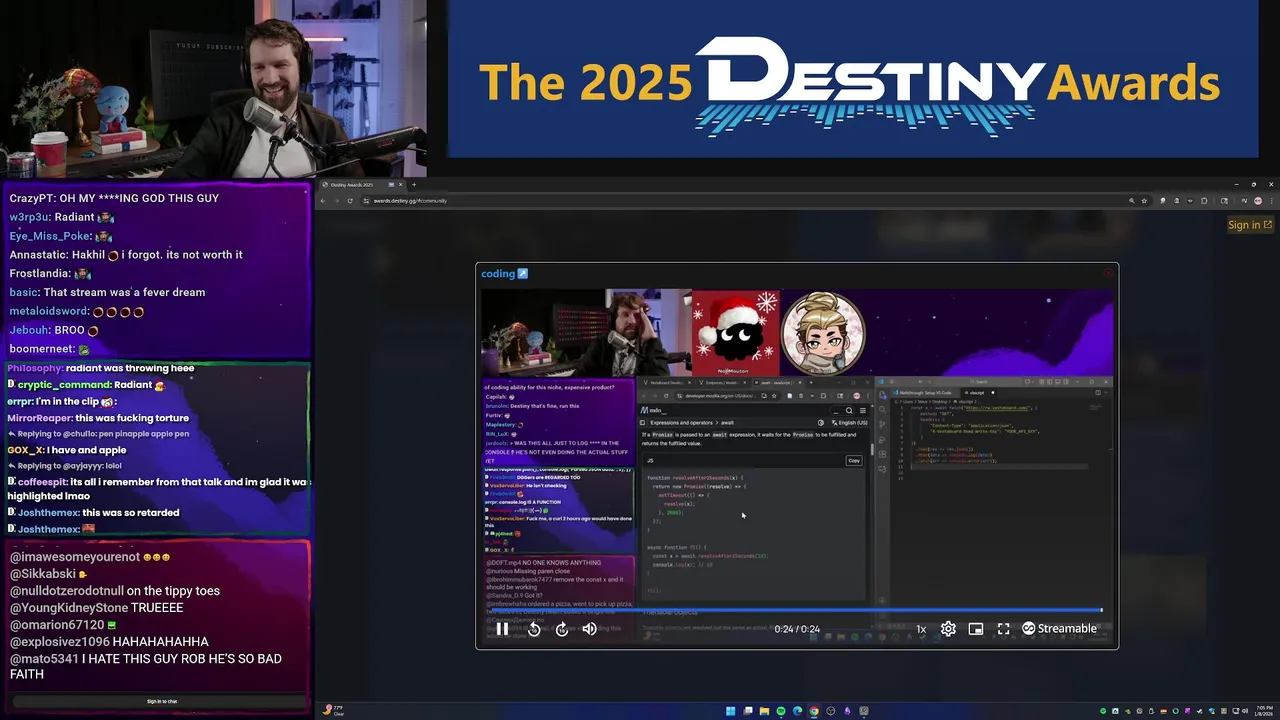Skip the video forward ten seconds
Viewport: 1280px width, 720px height.
pos(562,629)
